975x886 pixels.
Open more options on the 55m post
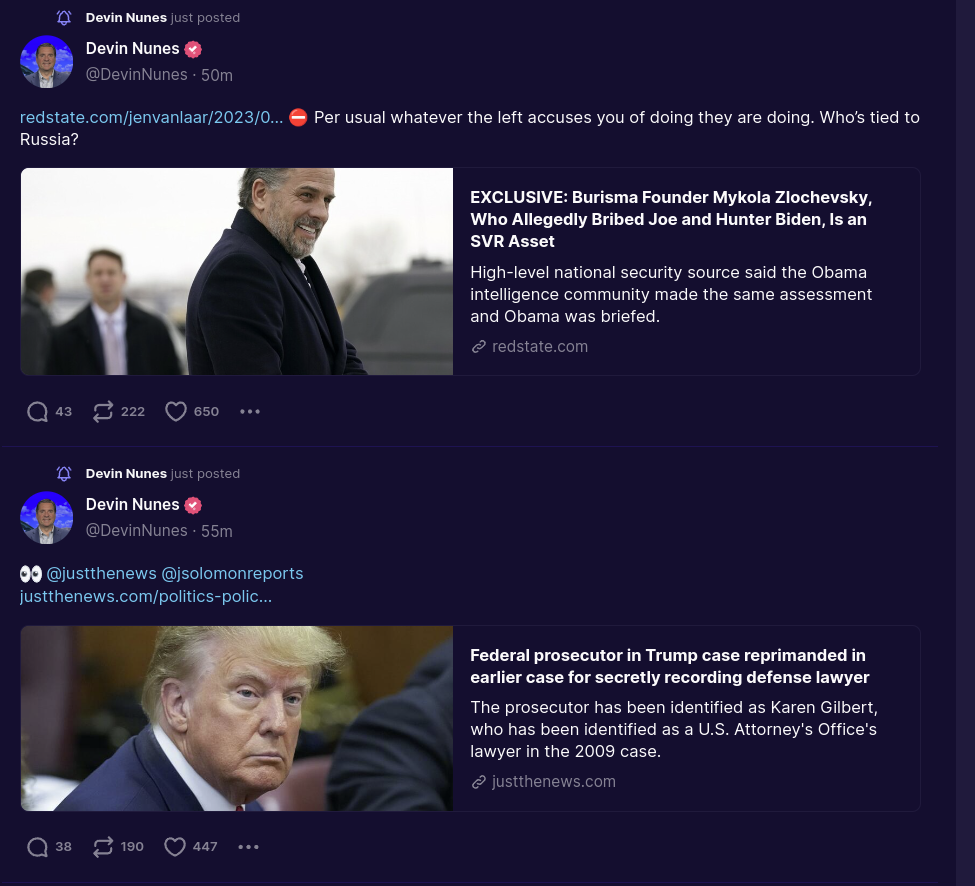(249, 847)
